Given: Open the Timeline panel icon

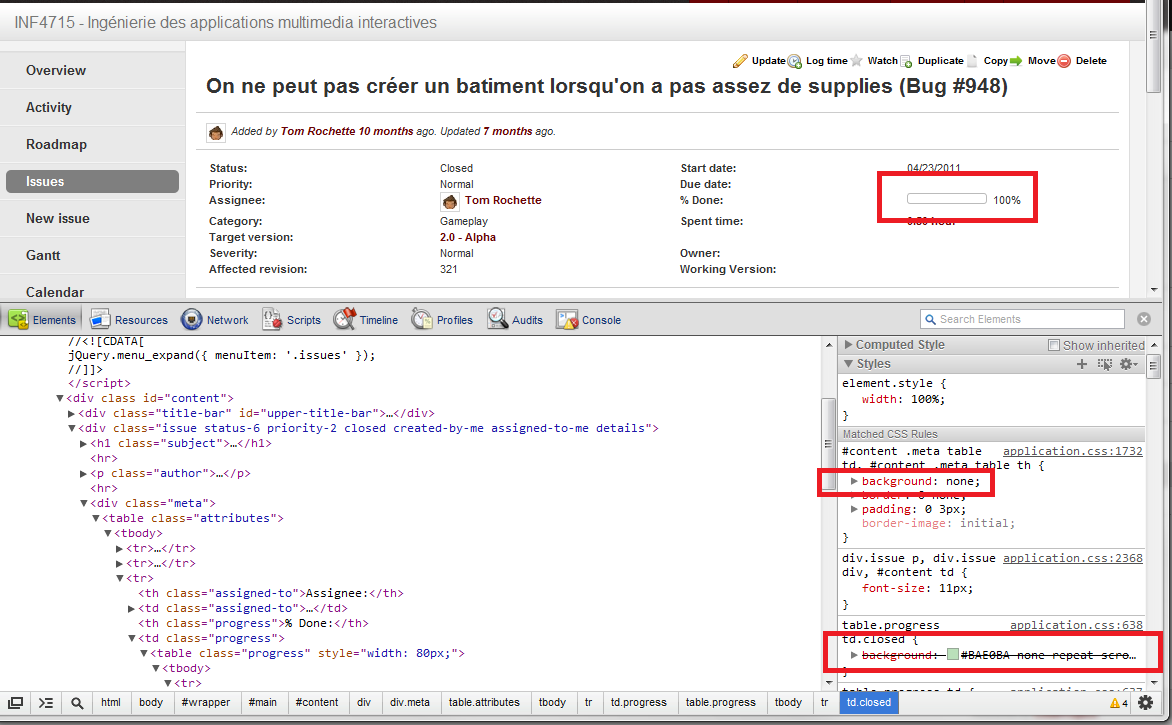Looking at the screenshot, I should (345, 319).
